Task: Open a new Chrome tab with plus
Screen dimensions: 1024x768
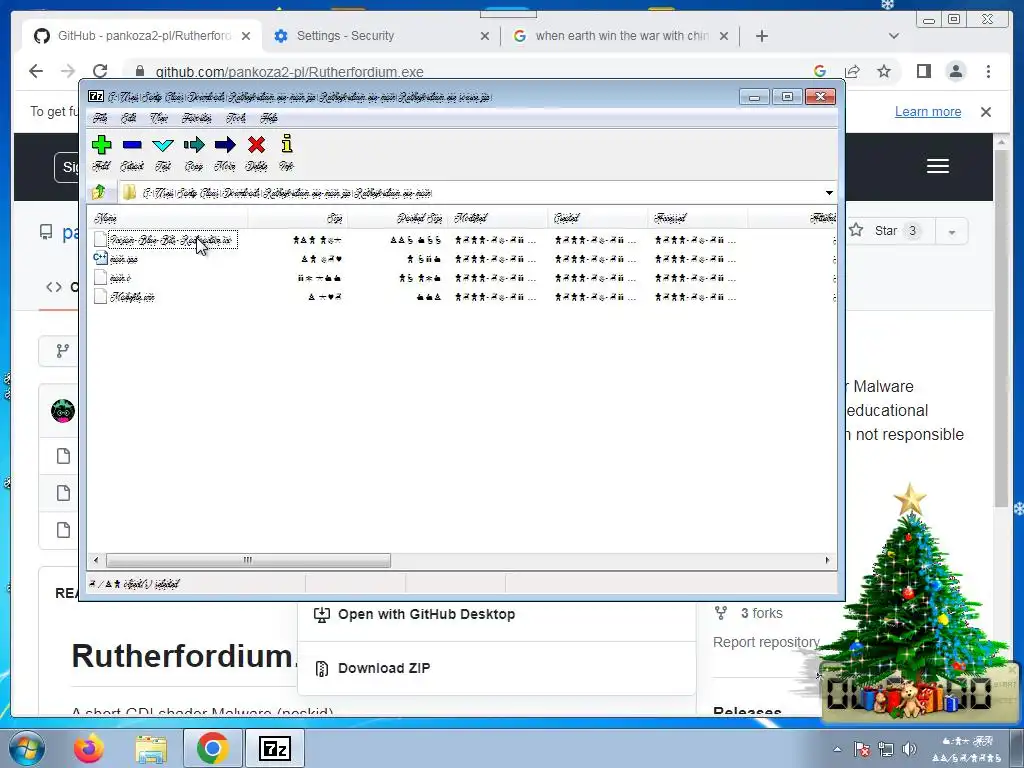Action: [x=761, y=36]
